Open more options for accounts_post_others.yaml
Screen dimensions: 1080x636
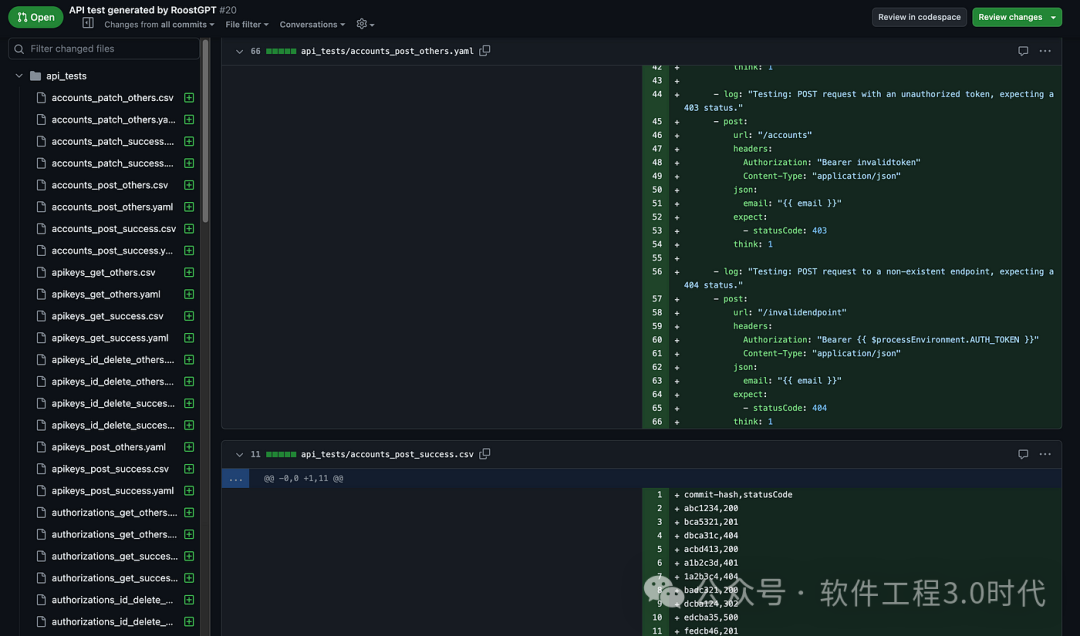click(1045, 51)
